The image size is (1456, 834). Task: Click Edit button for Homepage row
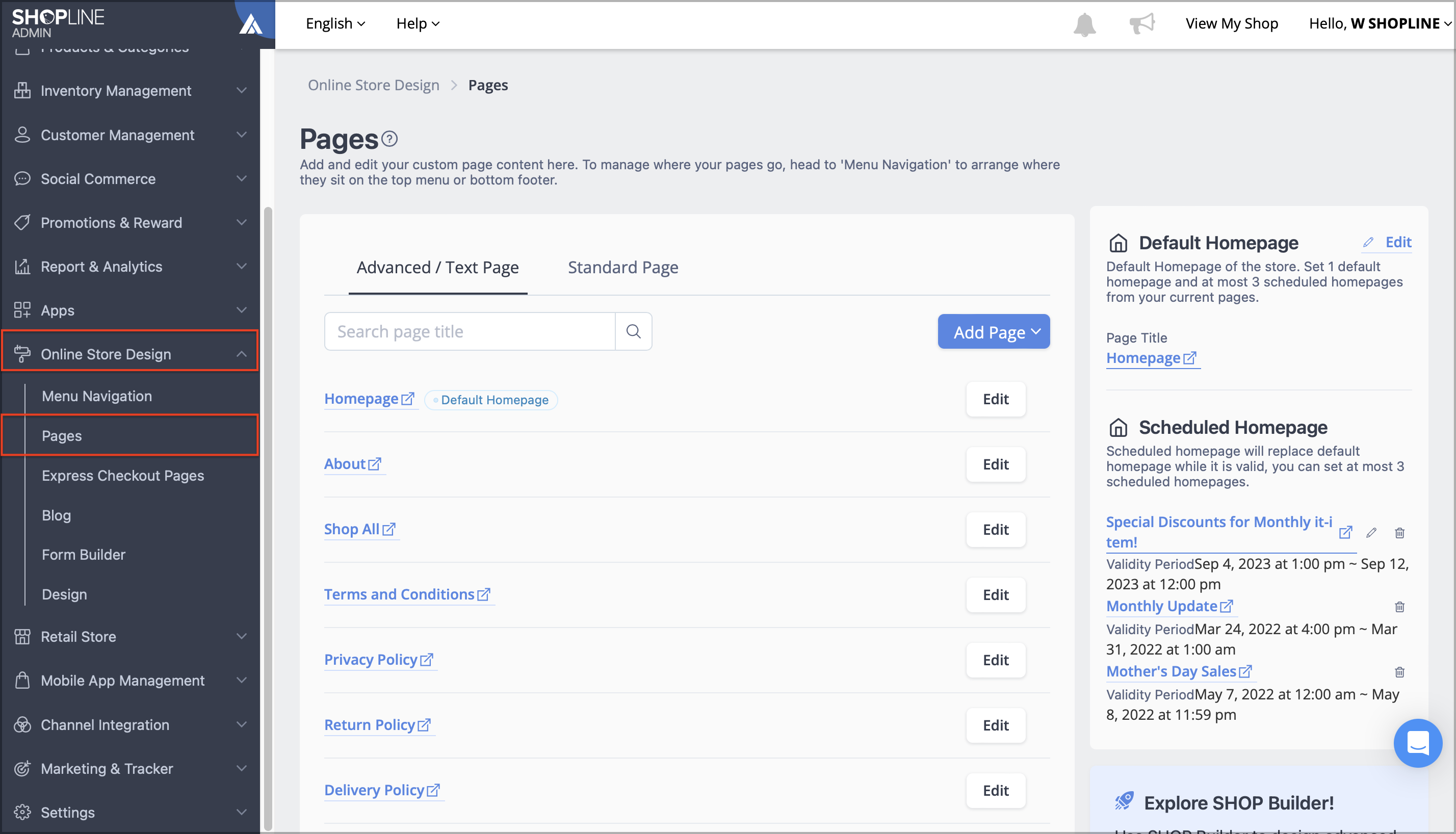(x=996, y=399)
